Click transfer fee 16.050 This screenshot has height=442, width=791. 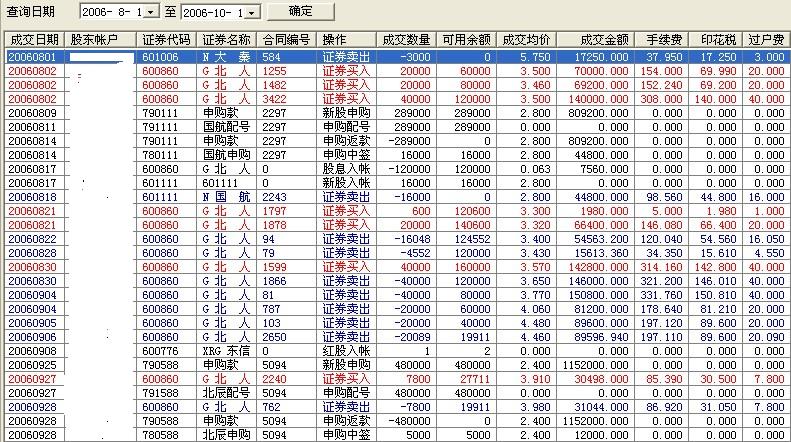[767, 239]
